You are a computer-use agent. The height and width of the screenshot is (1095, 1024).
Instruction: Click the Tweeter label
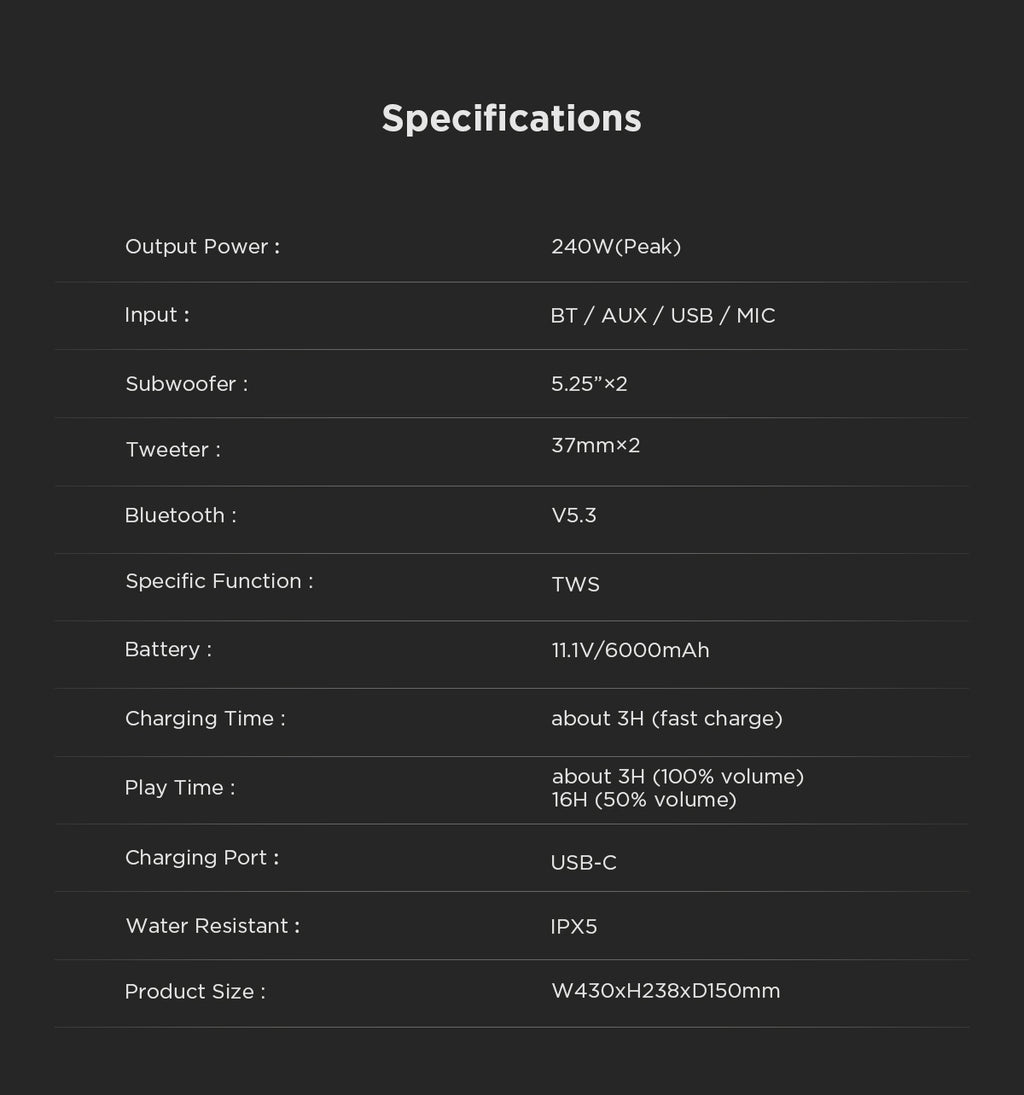173,450
